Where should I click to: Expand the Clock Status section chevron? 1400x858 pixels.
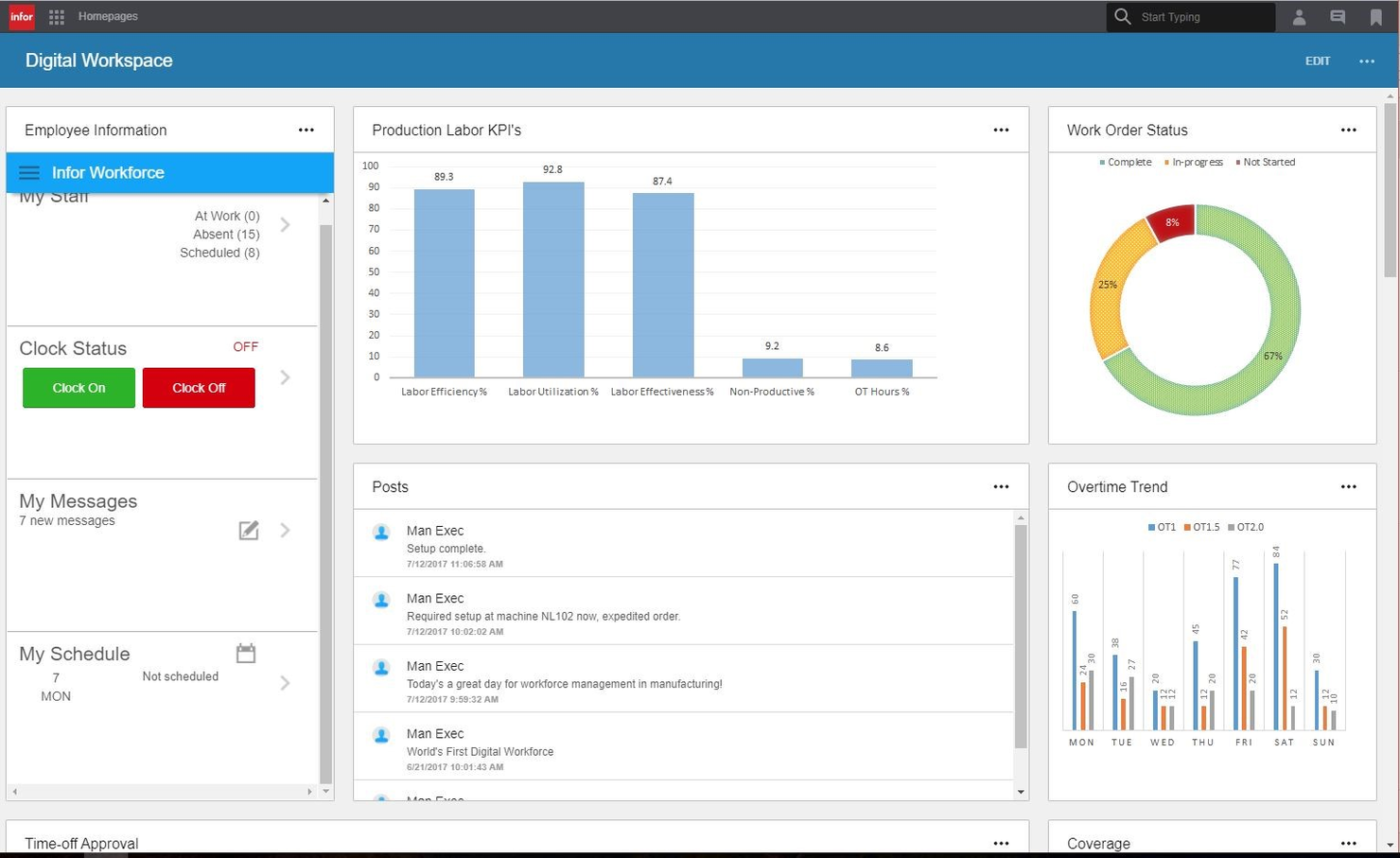tap(285, 376)
